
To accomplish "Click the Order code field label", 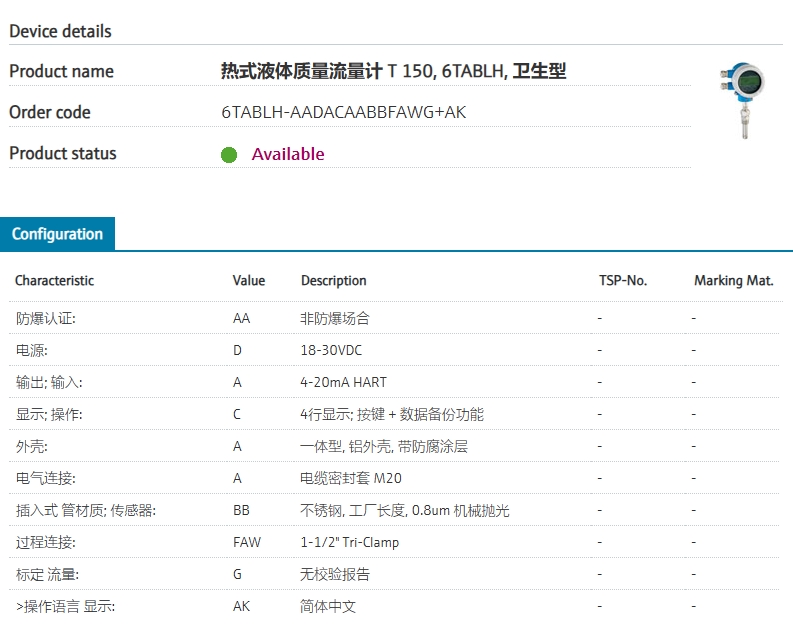I will click(50, 112).
